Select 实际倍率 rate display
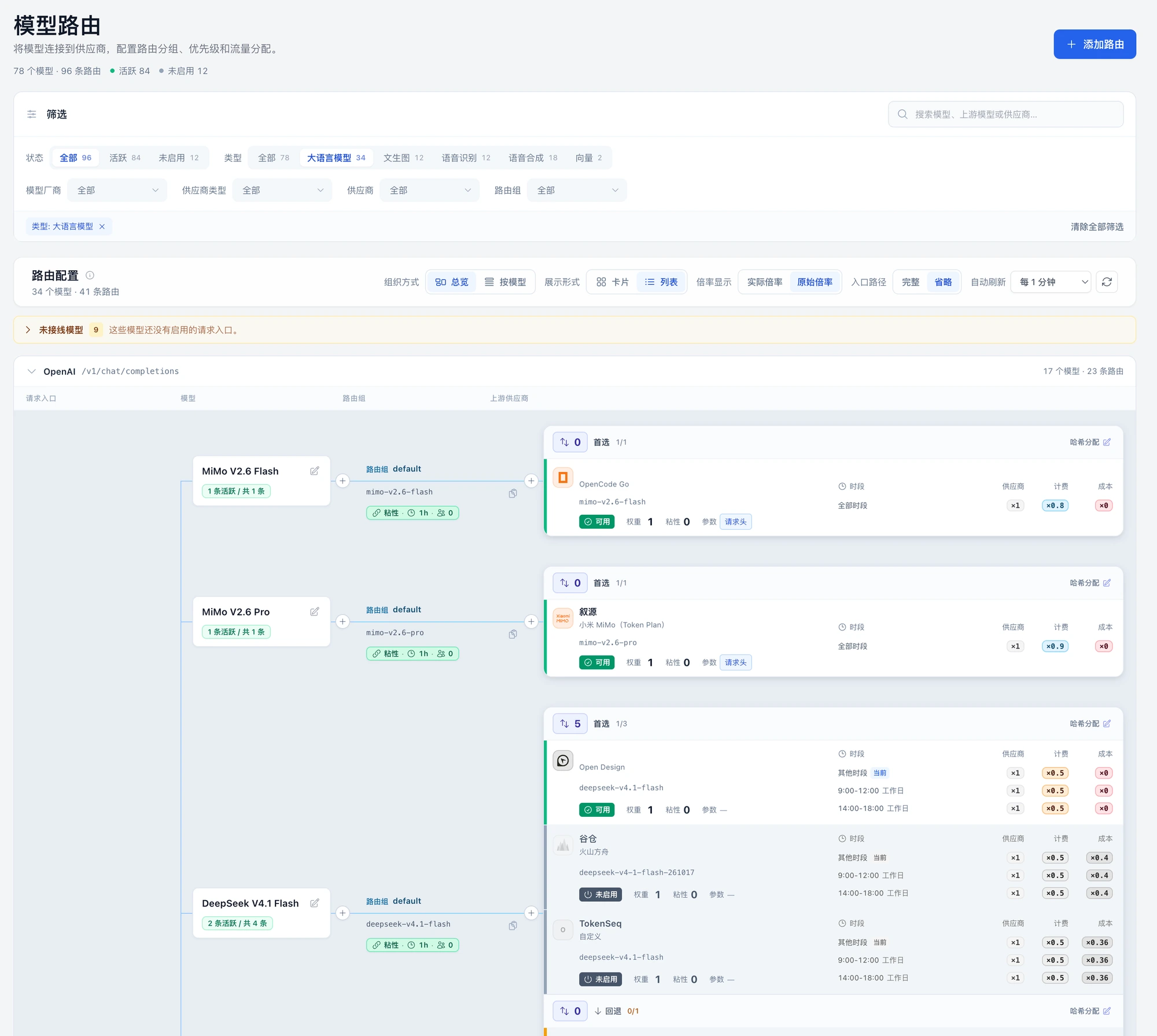This screenshot has width=1157, height=1036. click(764, 282)
